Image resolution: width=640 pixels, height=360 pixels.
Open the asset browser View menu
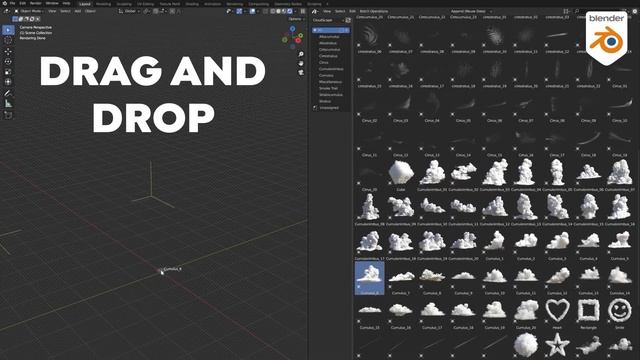[x=327, y=11]
